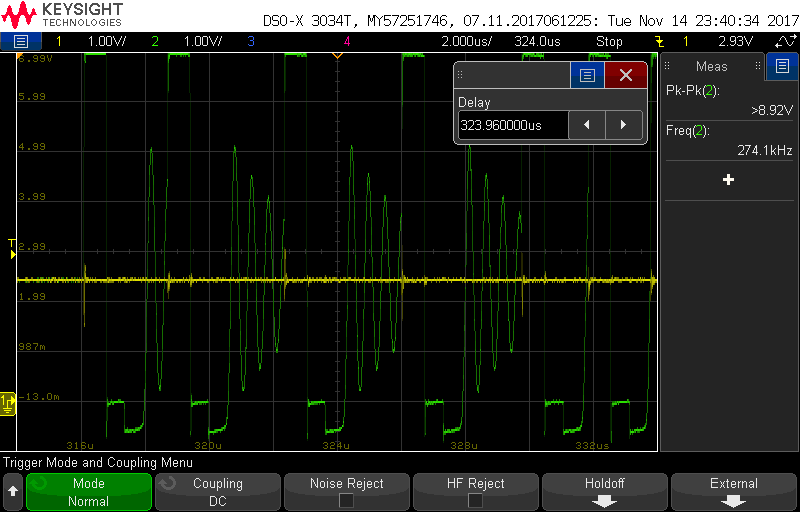The width and height of the screenshot is (800, 512).
Task: Click the Delay value field 323.960000us
Action: 512,125
